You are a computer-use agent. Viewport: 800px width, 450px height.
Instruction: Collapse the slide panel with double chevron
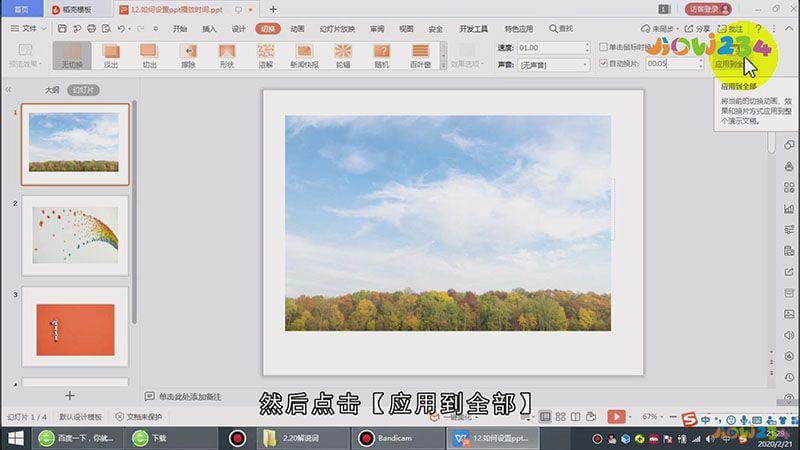click(x=9, y=90)
